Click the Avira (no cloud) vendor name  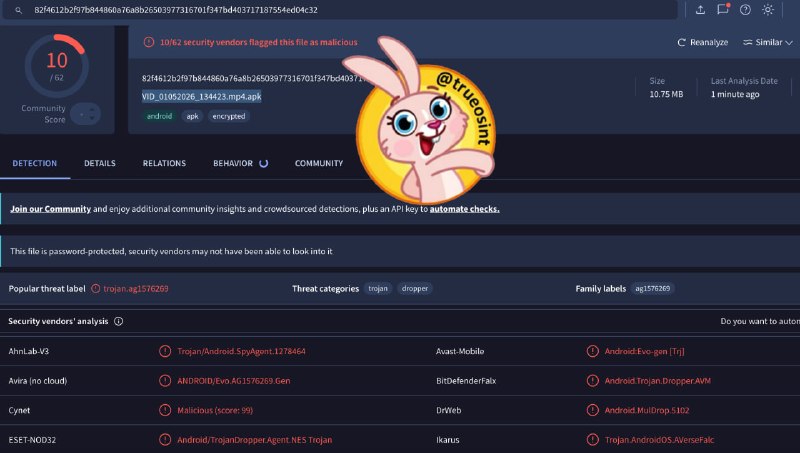(x=38, y=381)
